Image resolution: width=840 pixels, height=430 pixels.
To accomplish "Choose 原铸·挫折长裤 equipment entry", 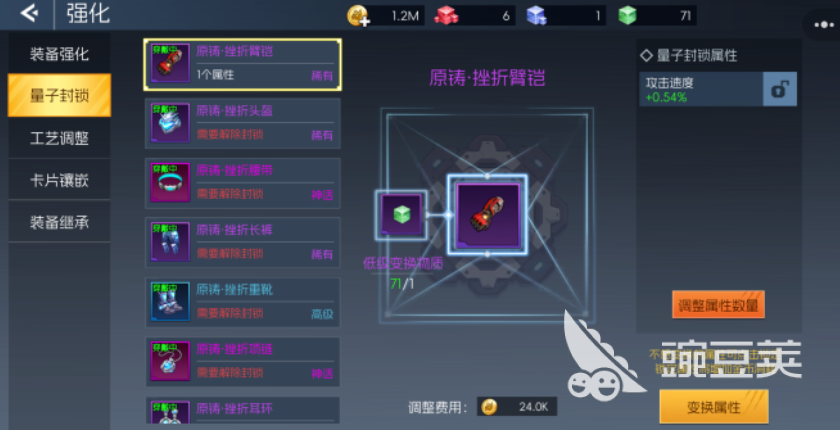I will [x=243, y=243].
